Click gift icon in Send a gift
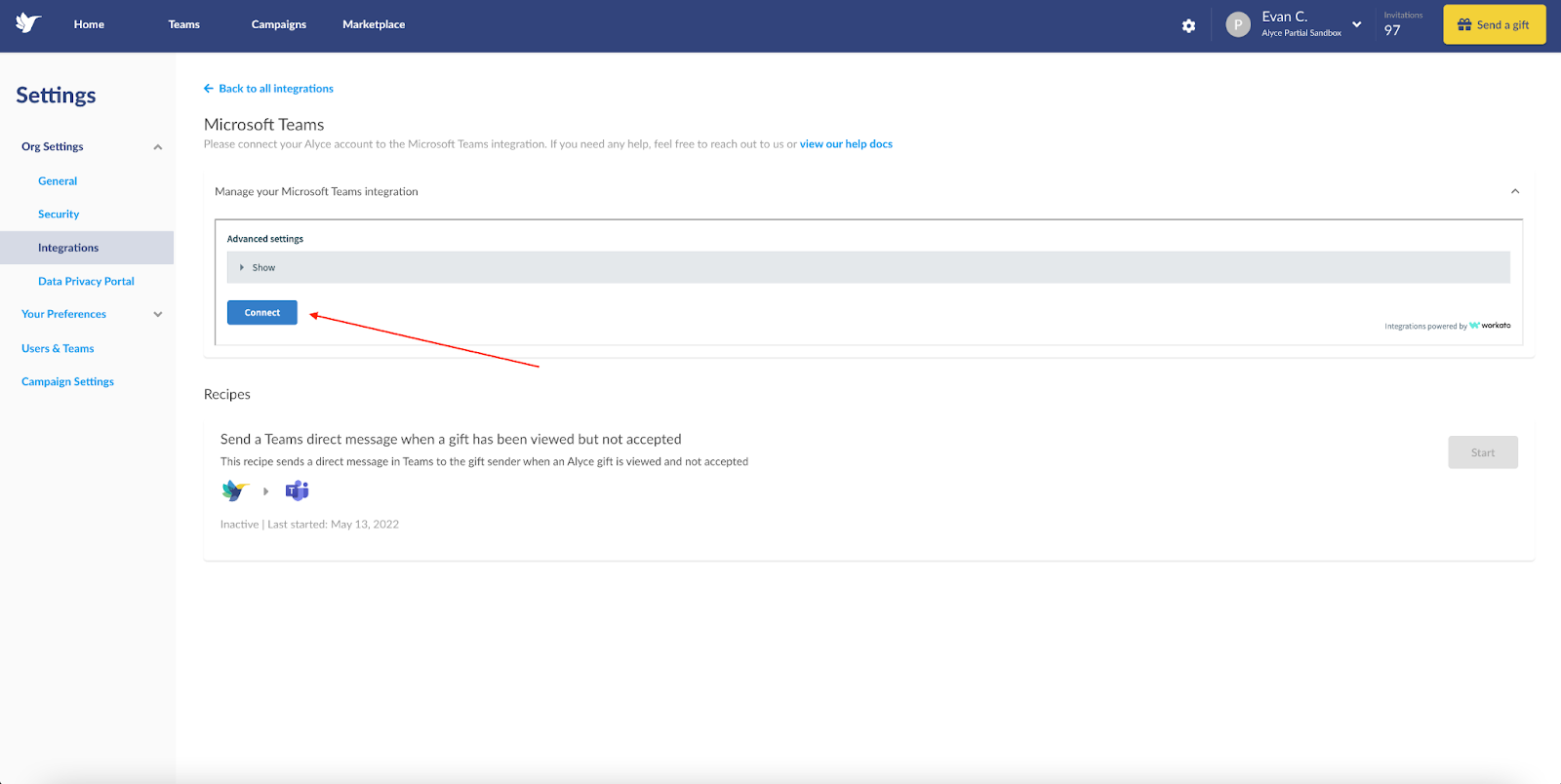The width and height of the screenshot is (1561, 784). [x=1464, y=25]
